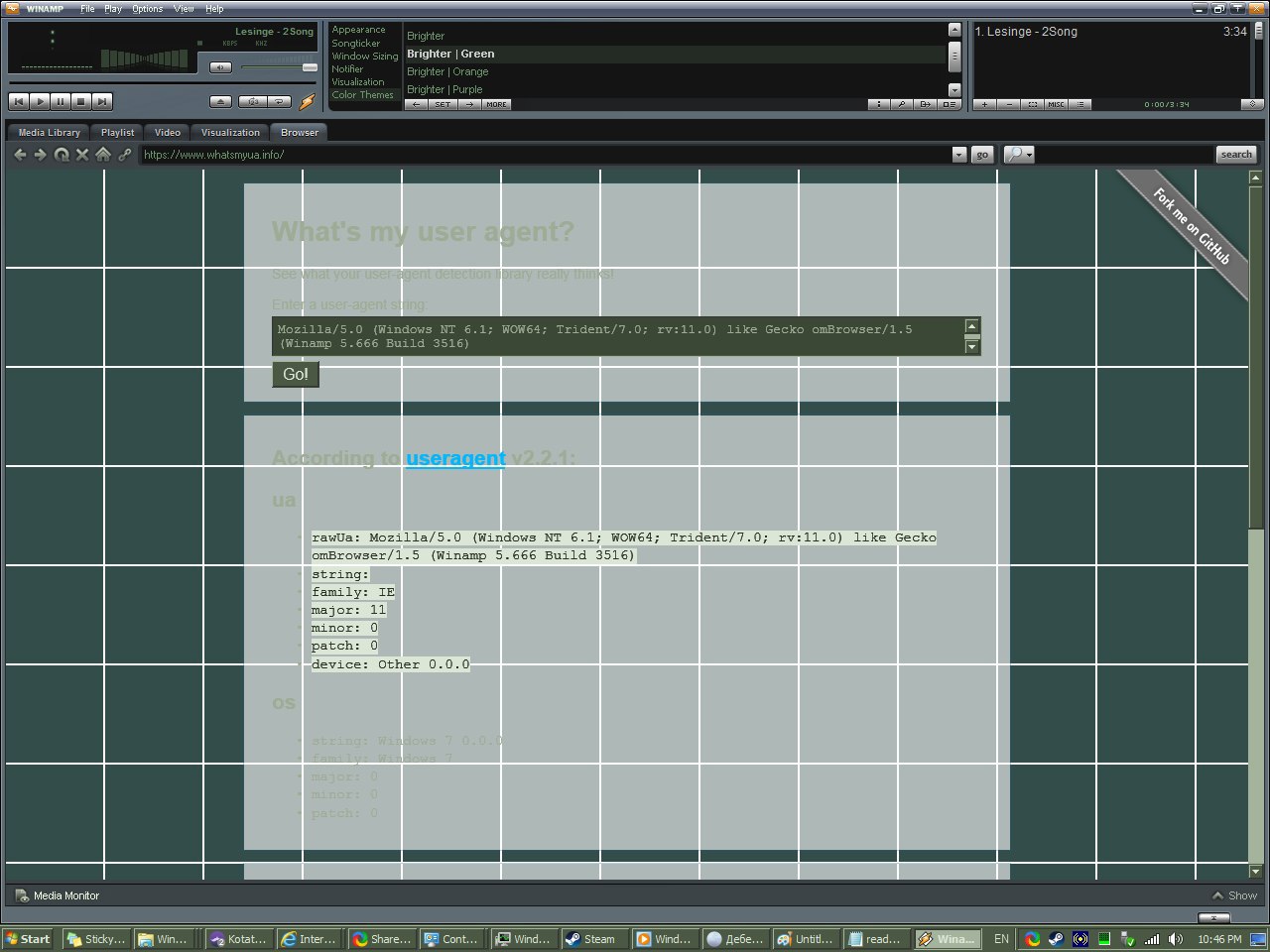This screenshot has height=952, width=1270.
Task: Click the Winamp lightning bolt icon
Action: pos(308,101)
